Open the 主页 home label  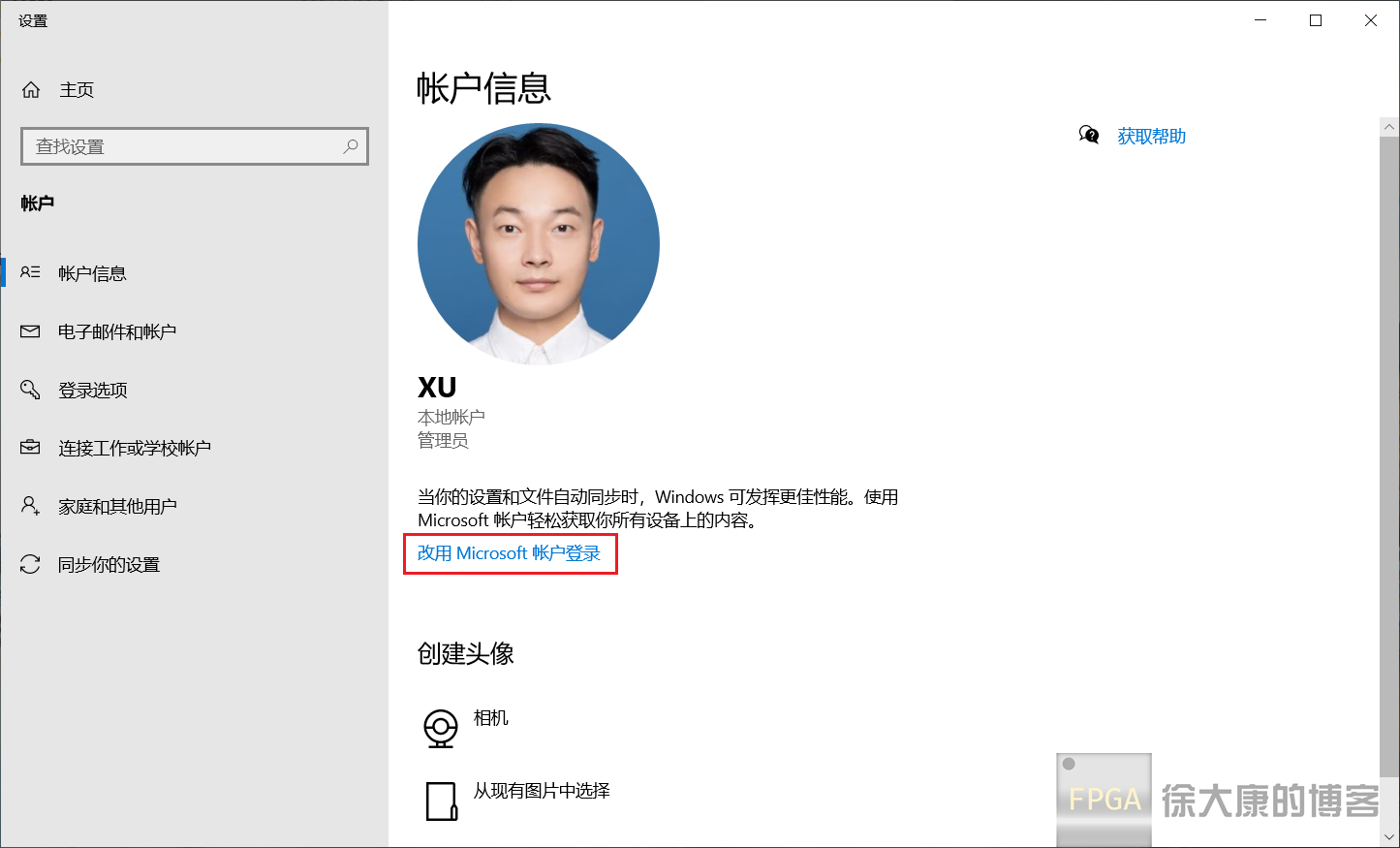click(x=77, y=90)
